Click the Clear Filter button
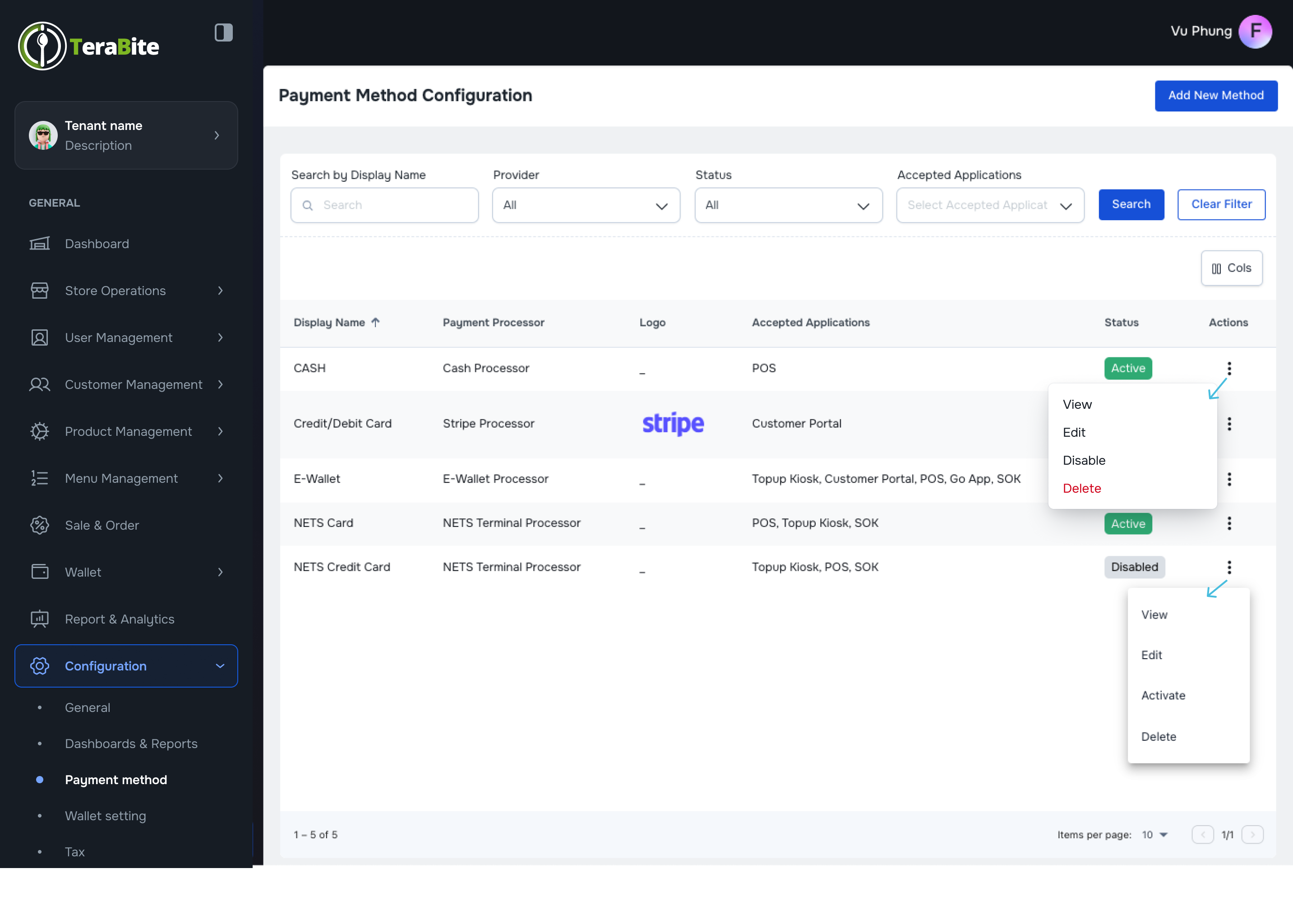 [x=1221, y=204]
